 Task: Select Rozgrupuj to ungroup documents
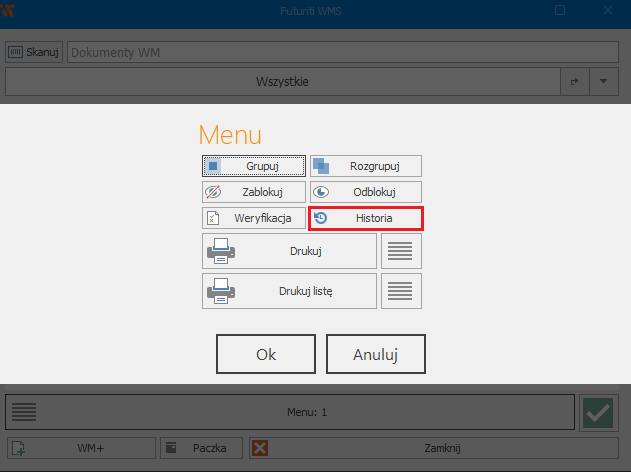point(366,166)
